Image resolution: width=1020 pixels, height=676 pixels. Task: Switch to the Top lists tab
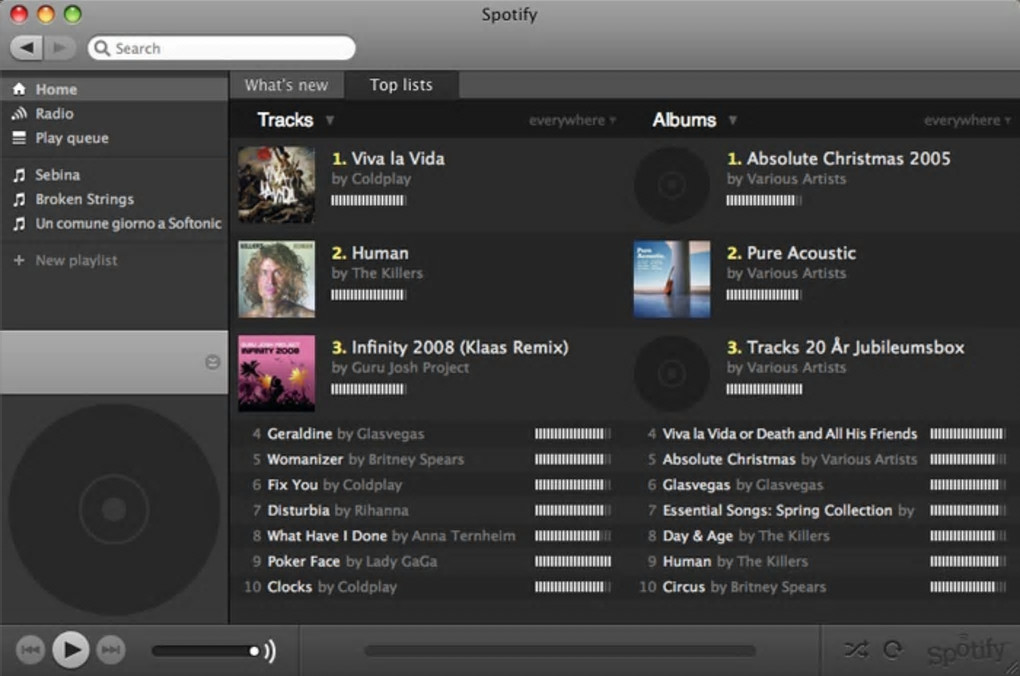click(x=401, y=85)
